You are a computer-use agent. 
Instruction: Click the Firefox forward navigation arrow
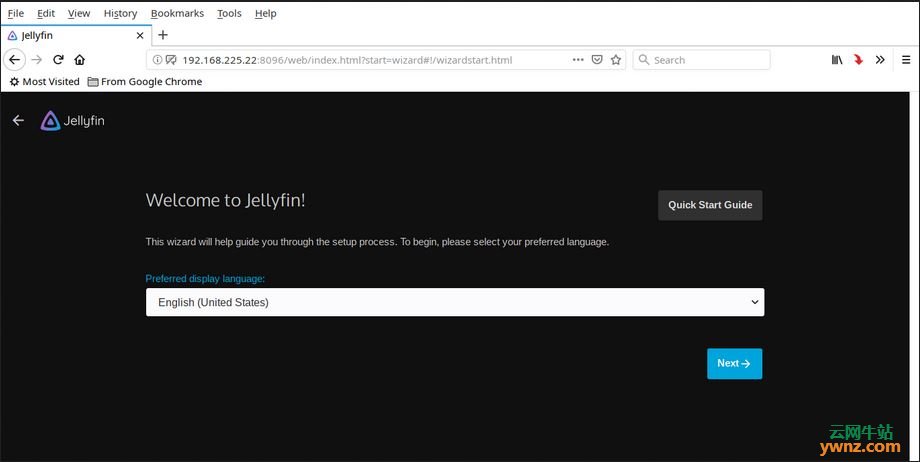point(37,60)
